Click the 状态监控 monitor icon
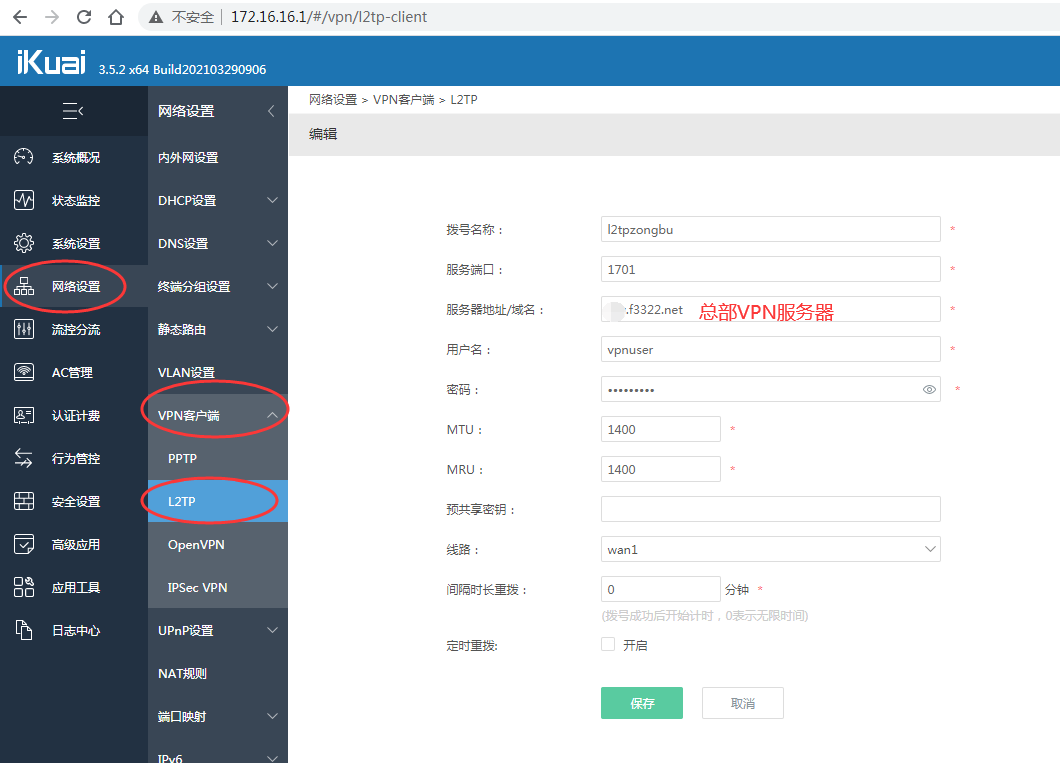Viewport: 1060px width, 763px height. 24,200
